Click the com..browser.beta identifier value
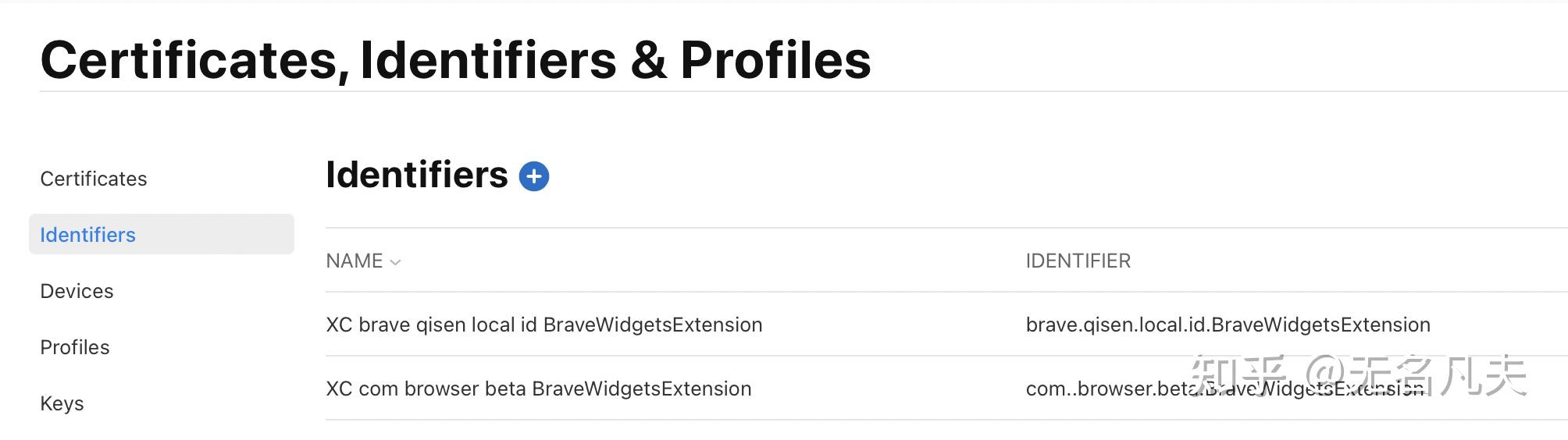Image resolution: width=1568 pixels, height=440 pixels. point(1109,389)
